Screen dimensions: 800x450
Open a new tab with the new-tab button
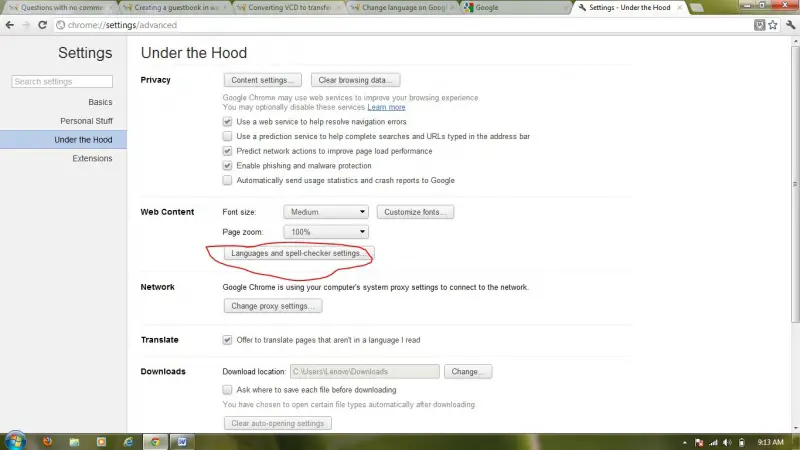pyautogui.click(x=696, y=8)
